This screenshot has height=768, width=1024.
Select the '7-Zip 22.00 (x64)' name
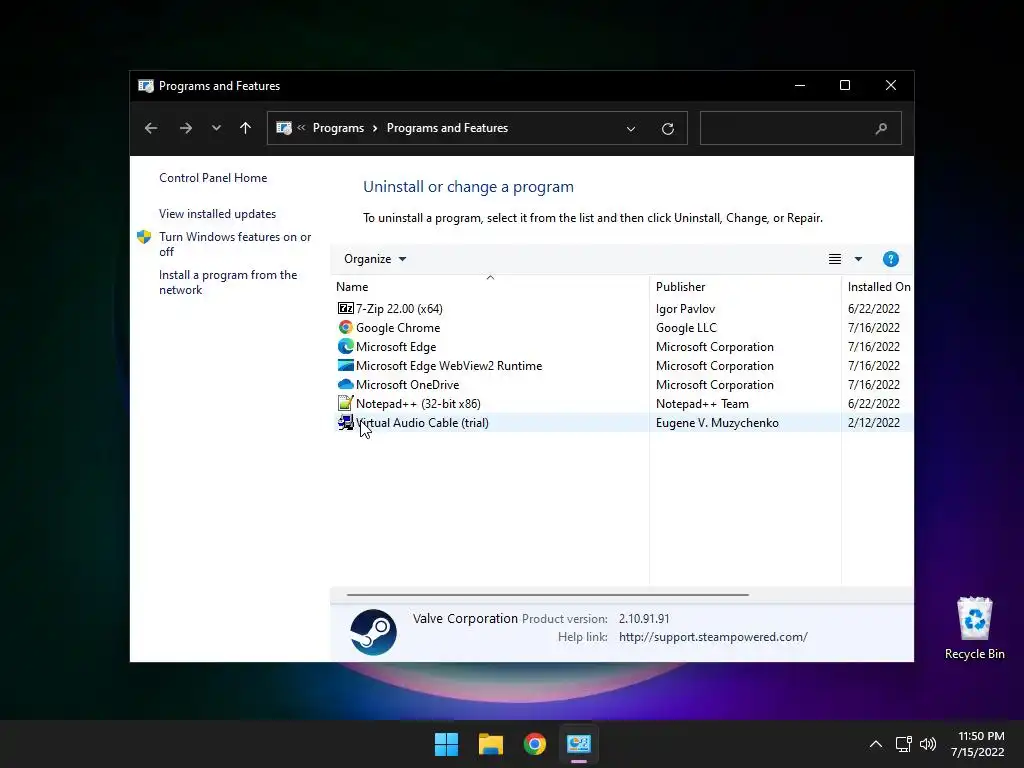[x=399, y=309]
